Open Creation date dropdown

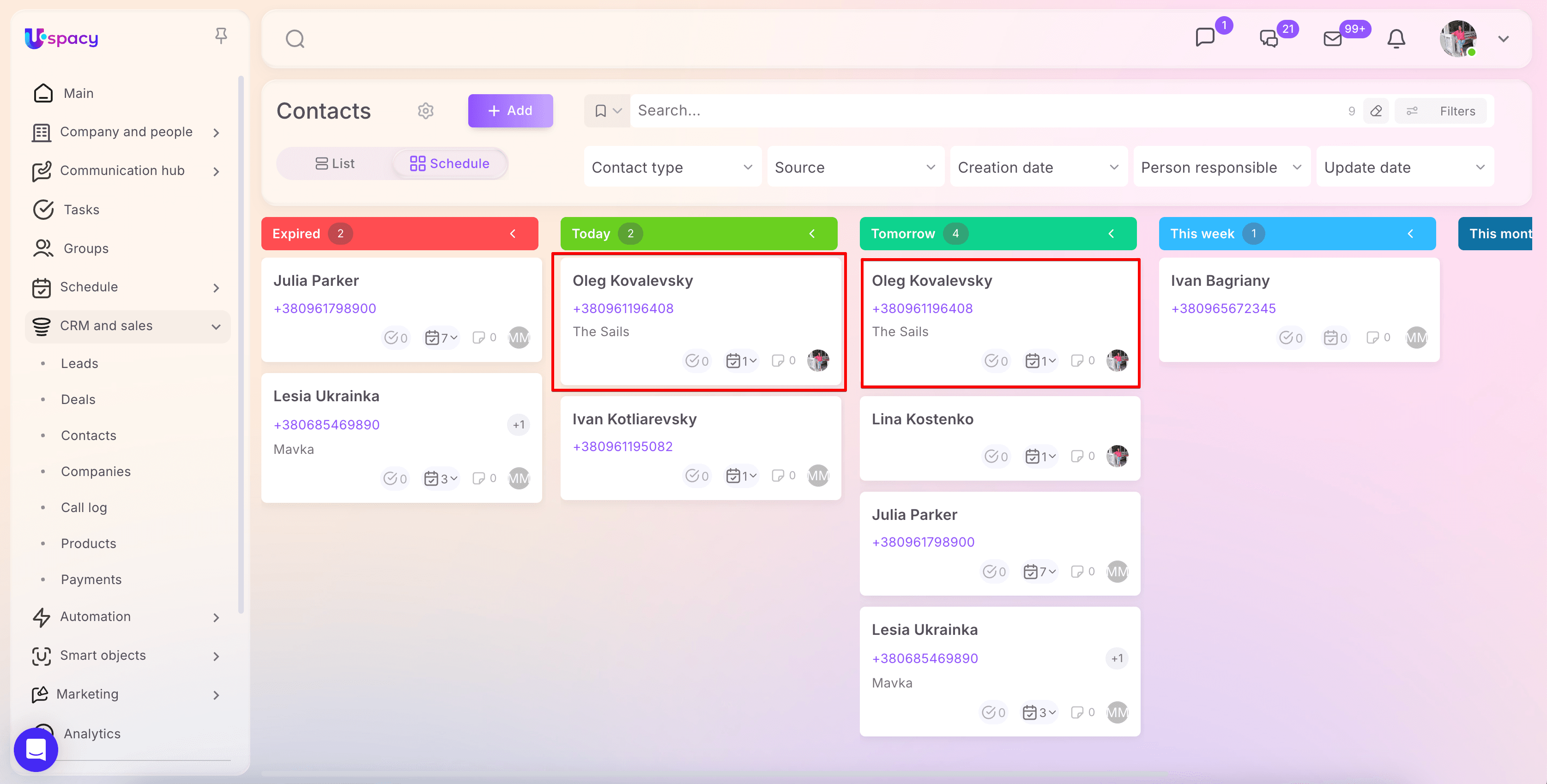click(x=1039, y=167)
